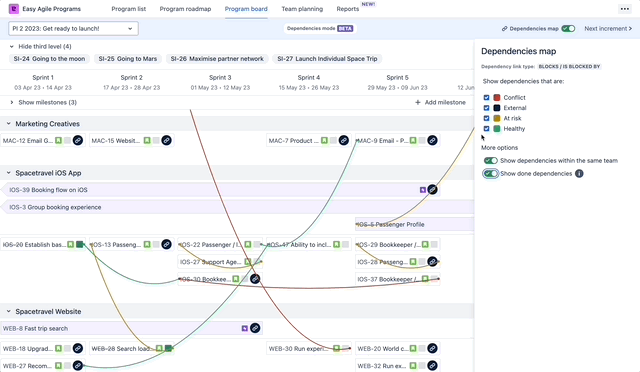
Task: Click the plus icon for Add milestone
Action: (x=418, y=102)
